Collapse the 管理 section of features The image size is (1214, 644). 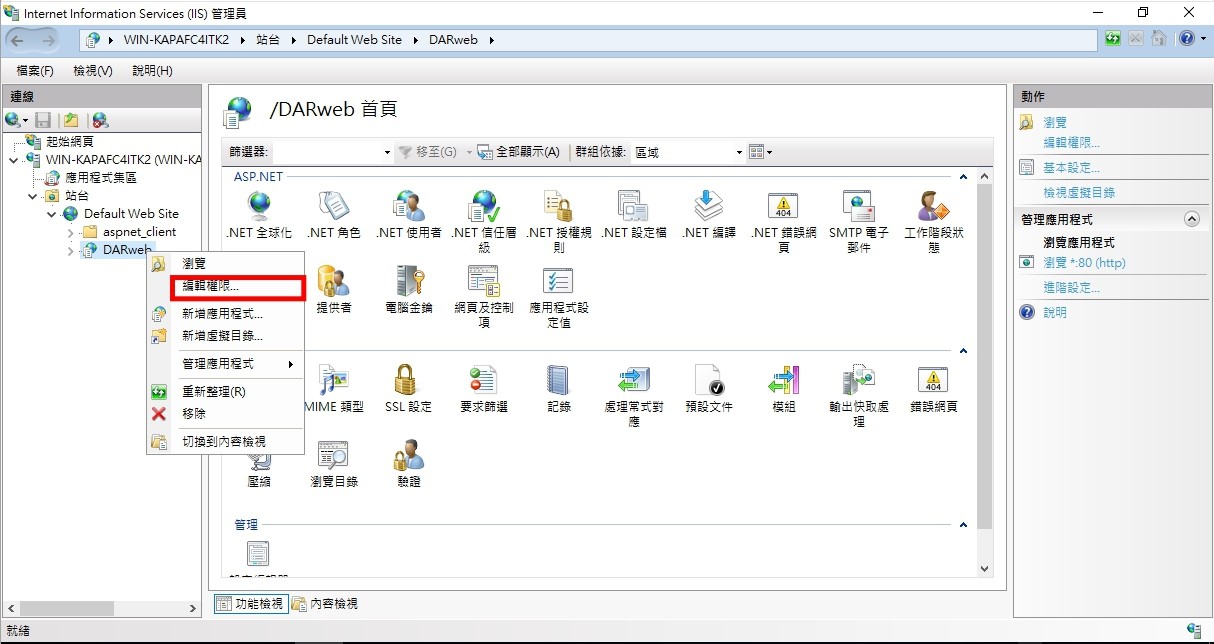coord(964,525)
